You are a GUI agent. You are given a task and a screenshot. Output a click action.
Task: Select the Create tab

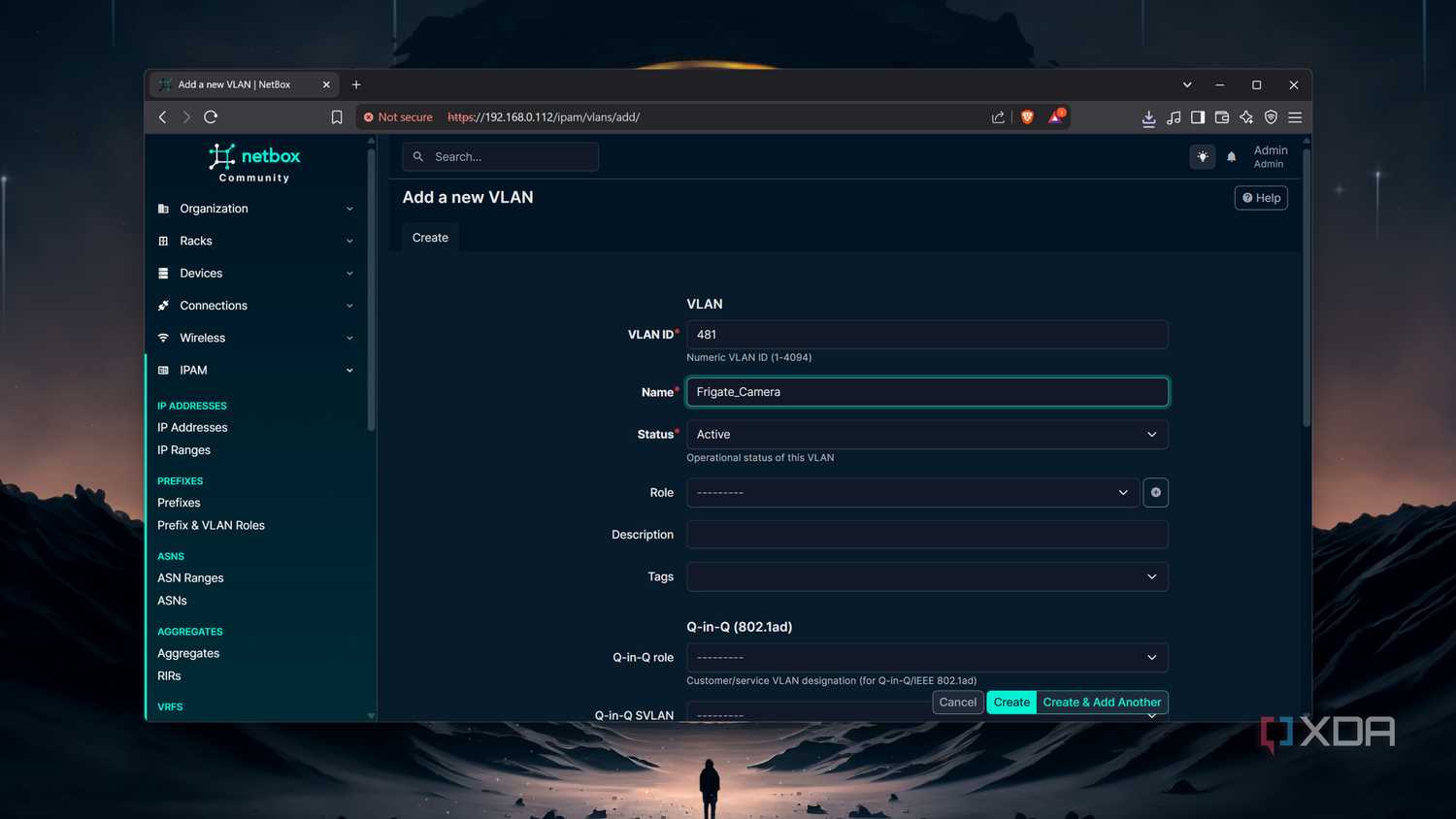(x=430, y=238)
